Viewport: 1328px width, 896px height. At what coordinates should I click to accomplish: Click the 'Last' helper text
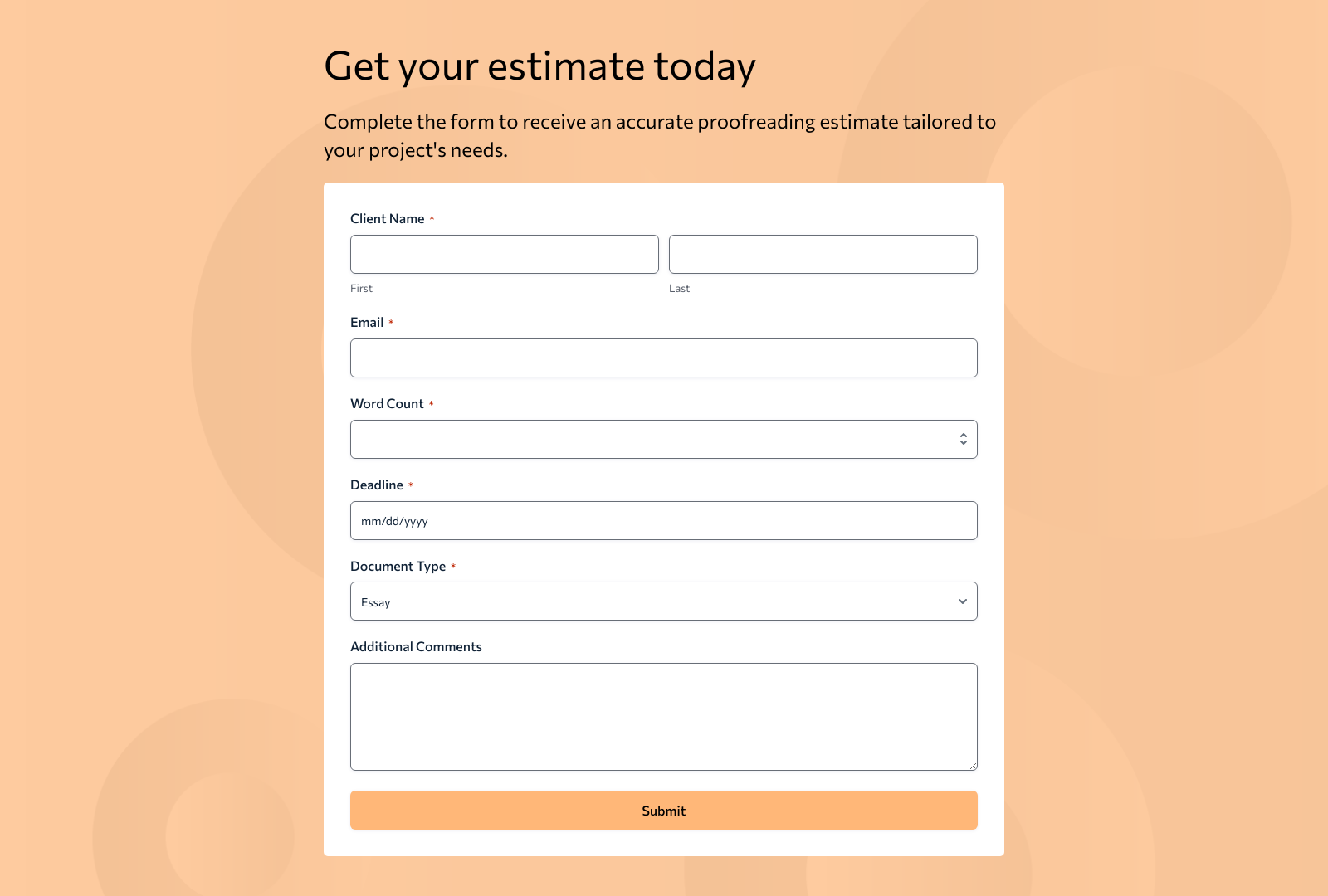[679, 288]
